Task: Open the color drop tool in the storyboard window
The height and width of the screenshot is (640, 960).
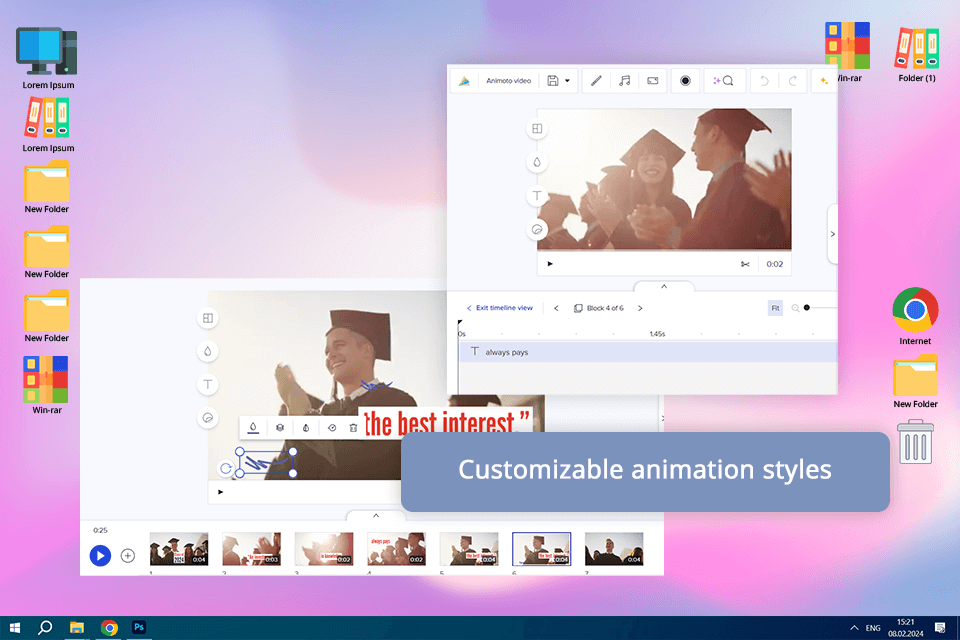Action: [208, 352]
